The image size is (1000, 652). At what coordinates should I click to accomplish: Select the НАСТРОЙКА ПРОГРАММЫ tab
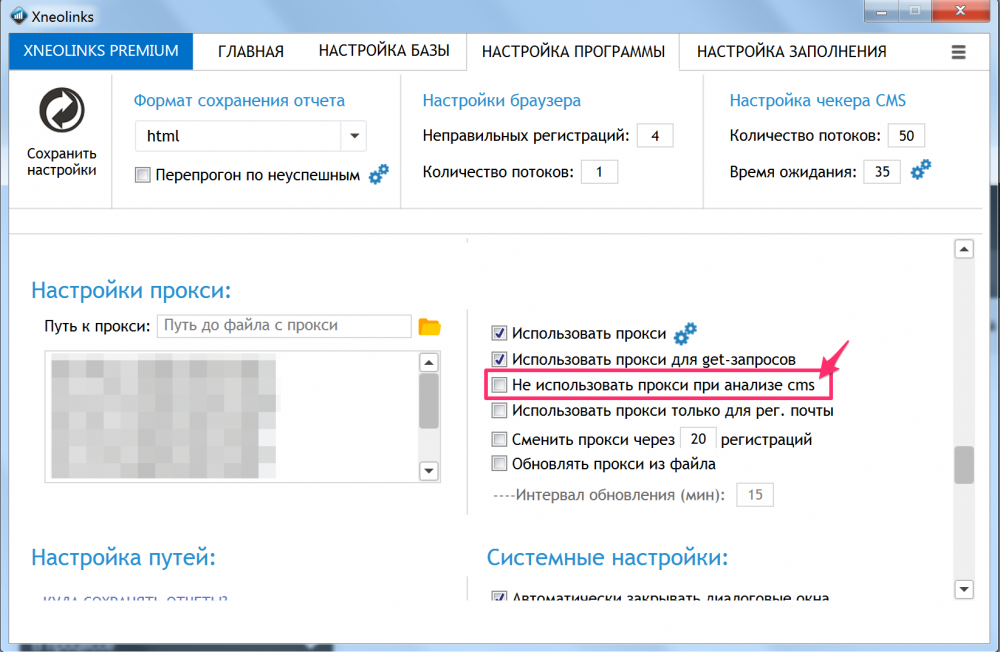573,52
